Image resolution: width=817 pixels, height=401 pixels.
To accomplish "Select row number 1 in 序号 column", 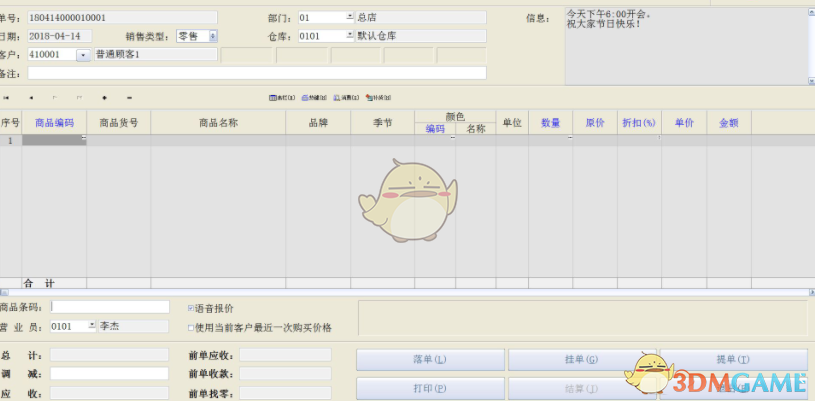I will click(10, 141).
